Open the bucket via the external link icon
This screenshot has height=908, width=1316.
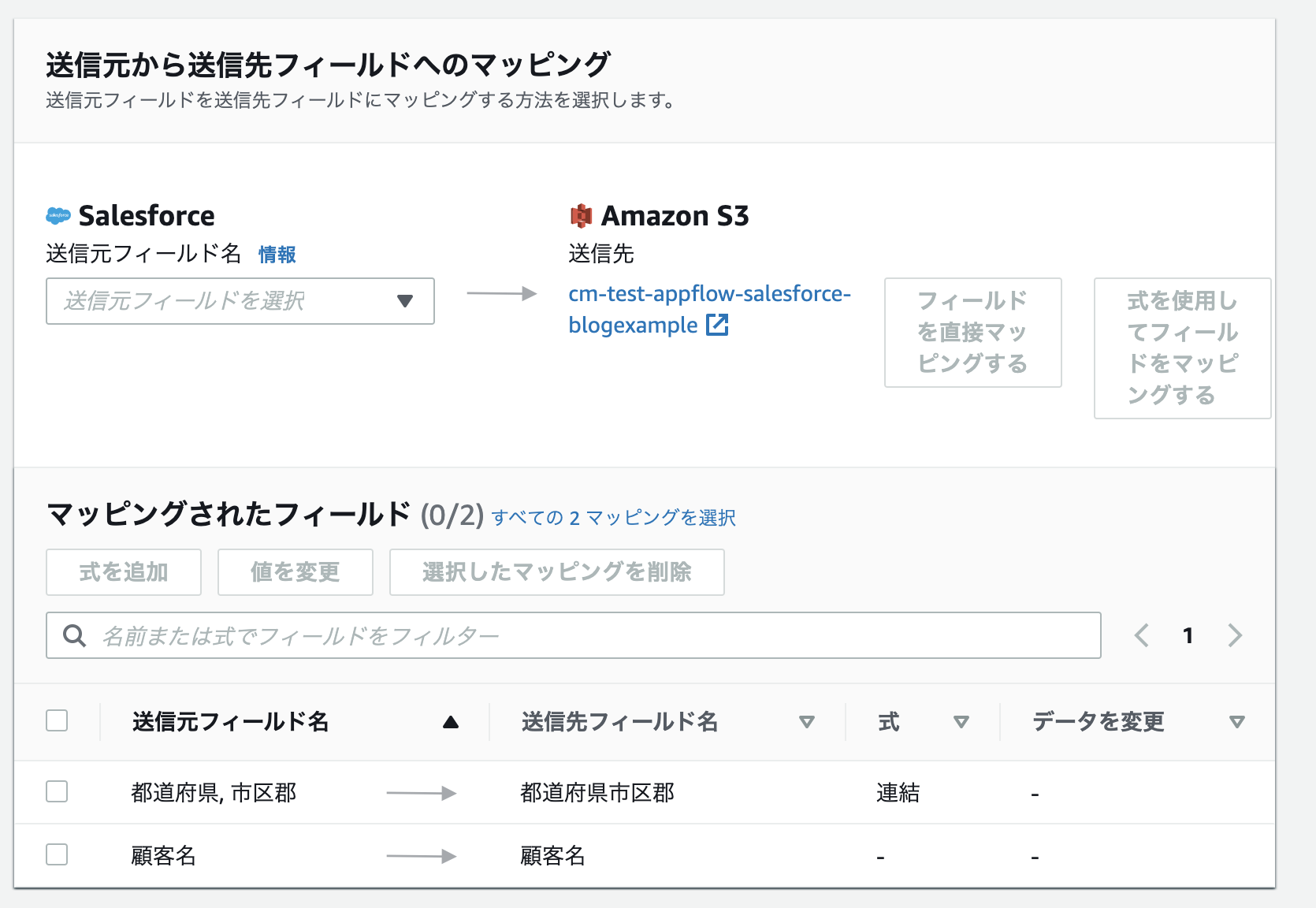click(x=718, y=325)
